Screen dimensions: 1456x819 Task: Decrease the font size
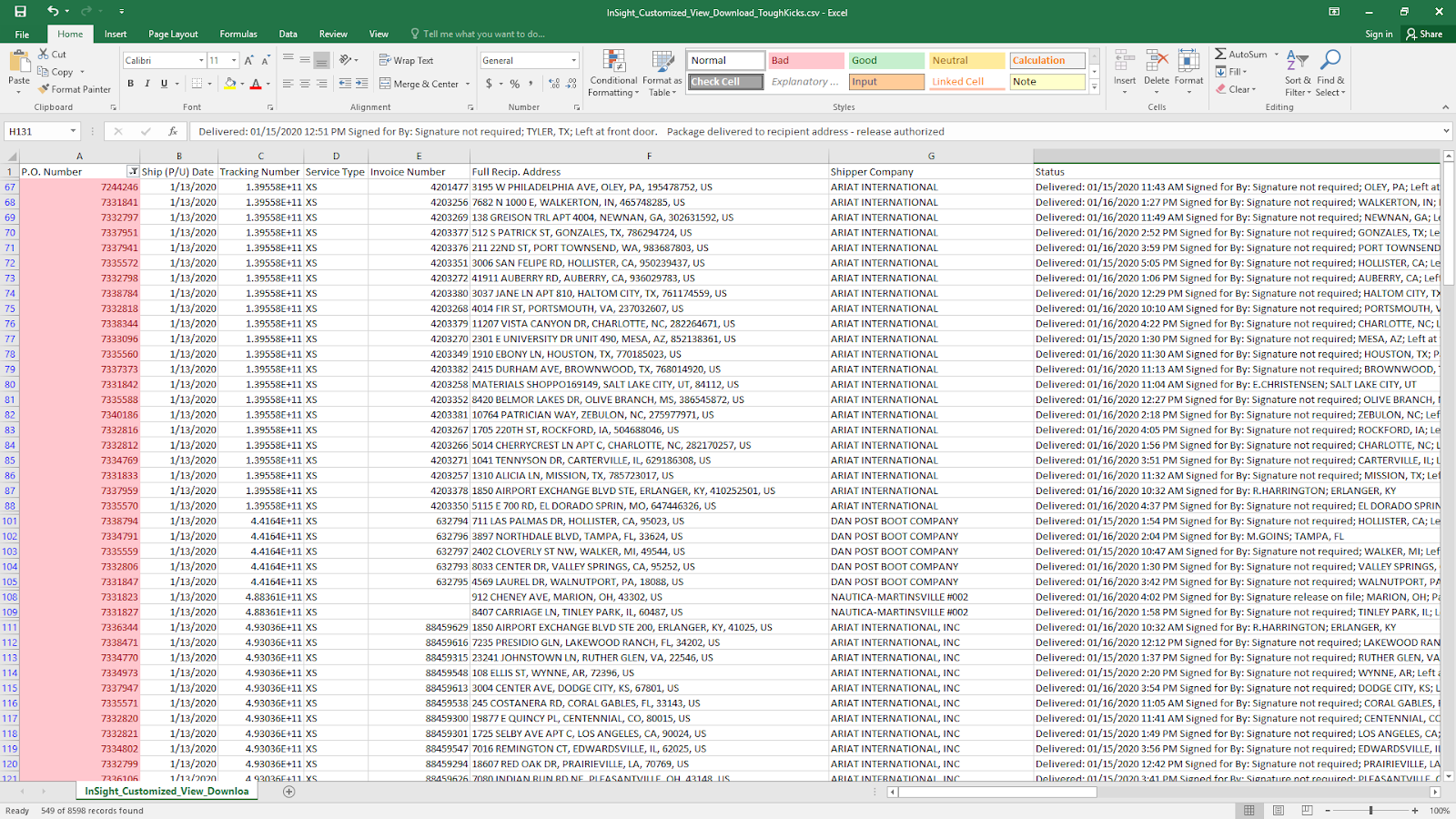266,60
